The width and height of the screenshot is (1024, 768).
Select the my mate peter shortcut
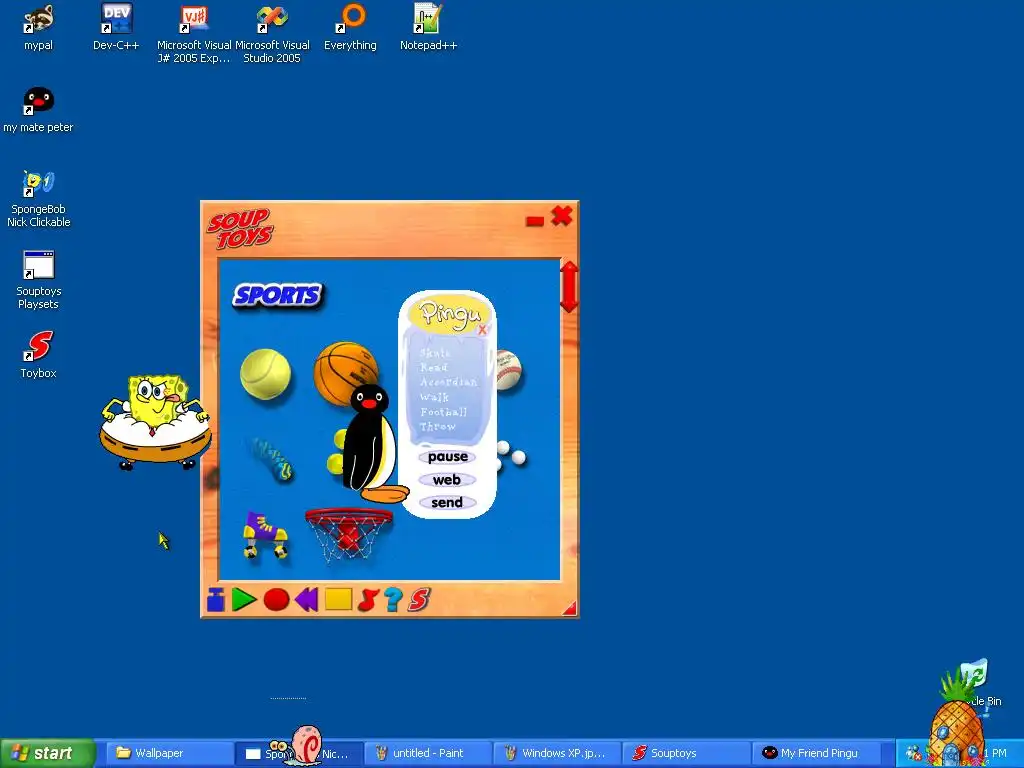coord(39,110)
